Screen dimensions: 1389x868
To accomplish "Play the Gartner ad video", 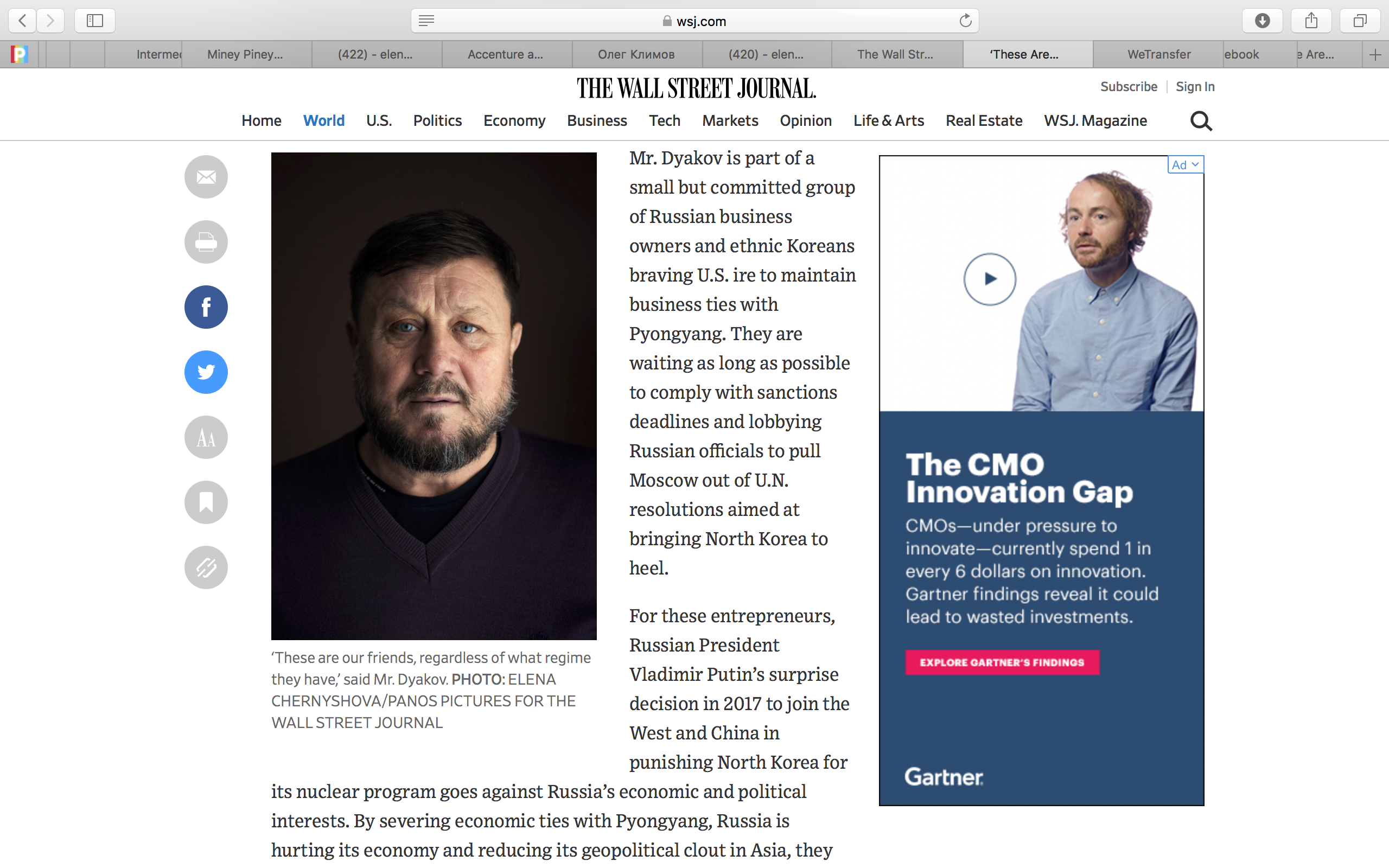I will [990, 279].
